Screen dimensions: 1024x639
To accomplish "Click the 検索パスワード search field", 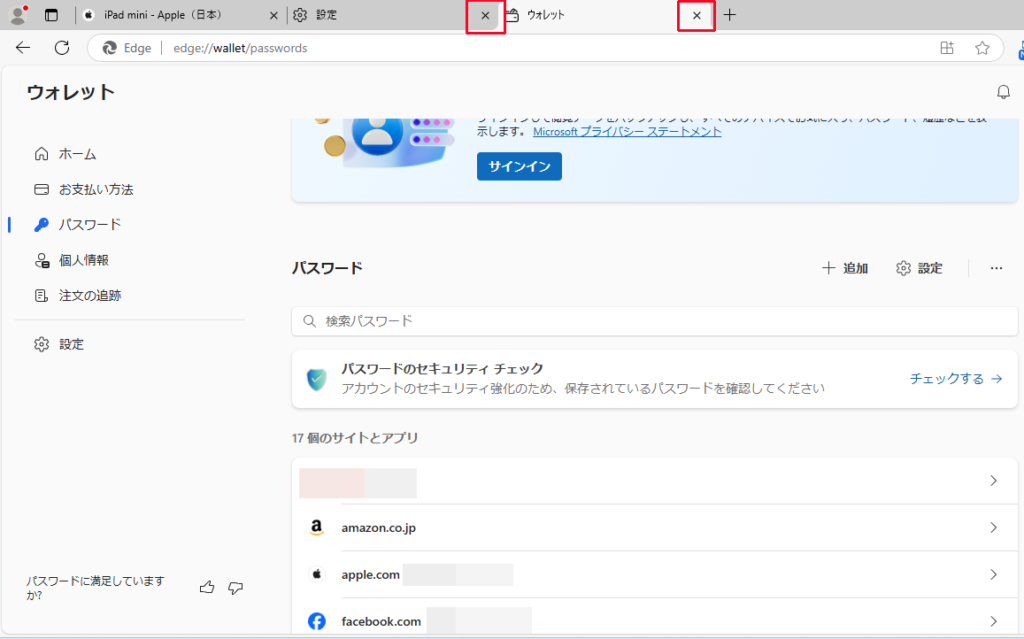I will point(655,321).
